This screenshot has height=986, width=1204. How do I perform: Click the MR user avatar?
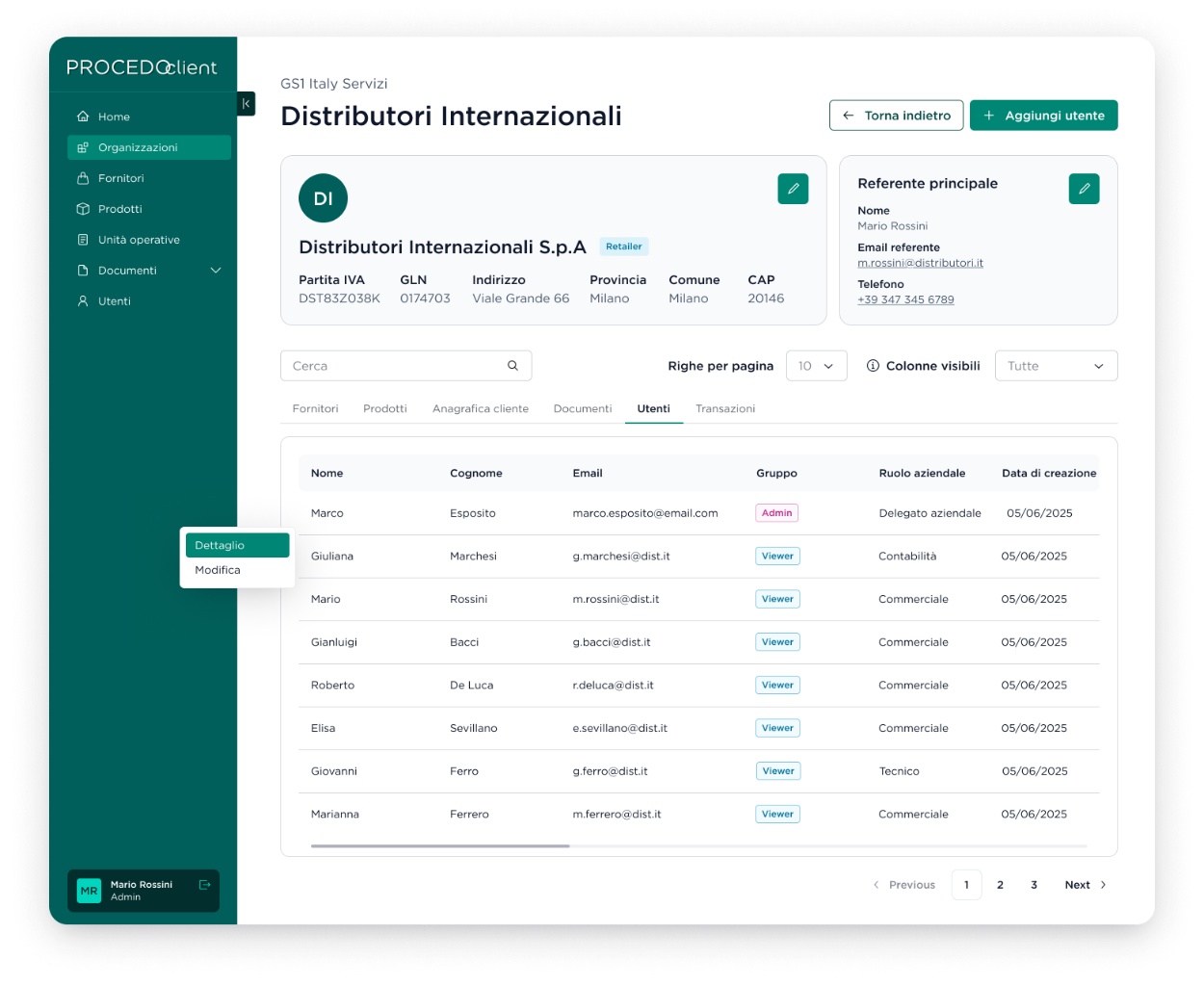pos(89,891)
